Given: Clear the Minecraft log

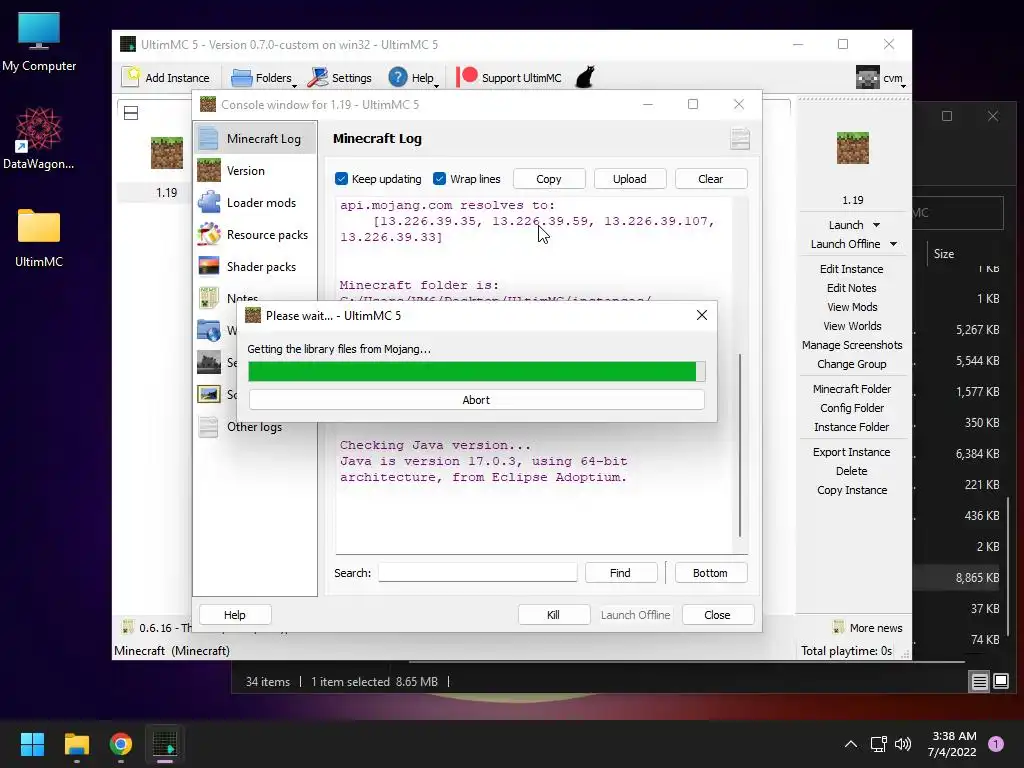Looking at the screenshot, I should click(x=711, y=179).
